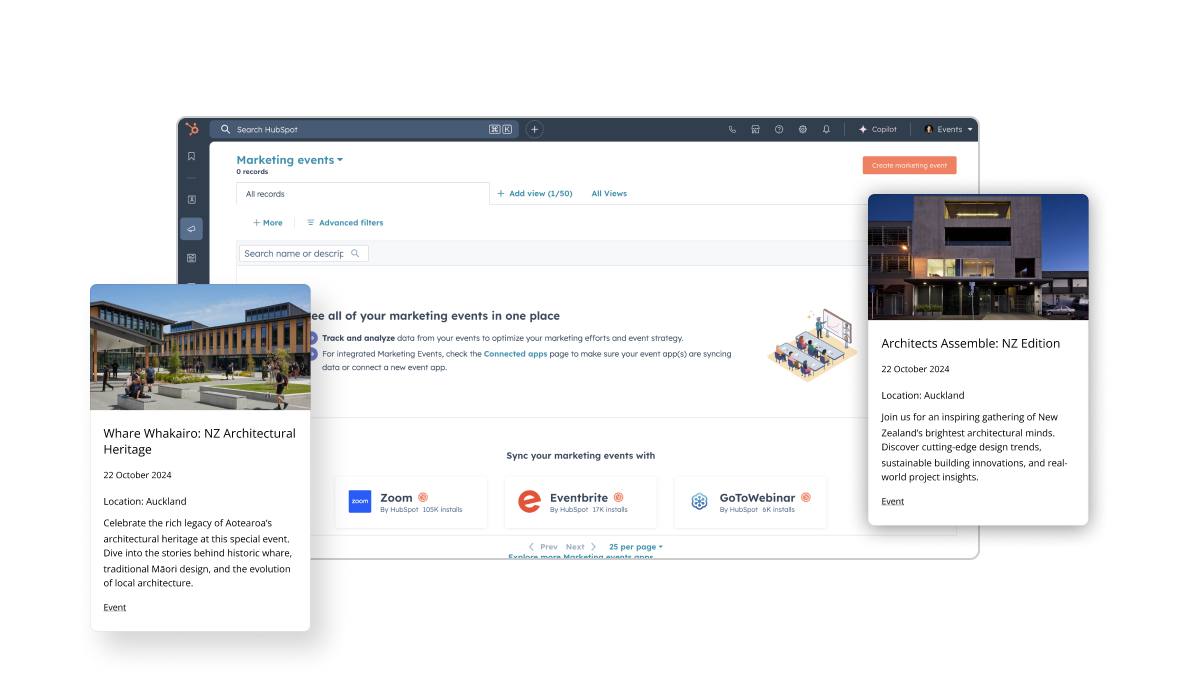Click Create marketing event
Image resolution: width=1200 pixels, height=676 pixels.
click(x=909, y=165)
